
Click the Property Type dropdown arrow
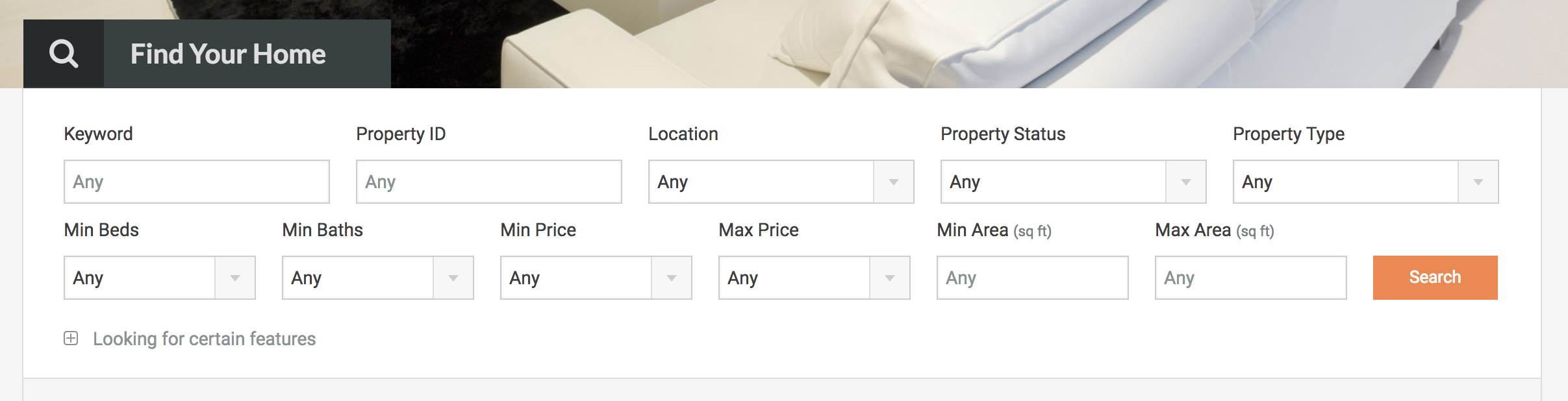[1481, 182]
